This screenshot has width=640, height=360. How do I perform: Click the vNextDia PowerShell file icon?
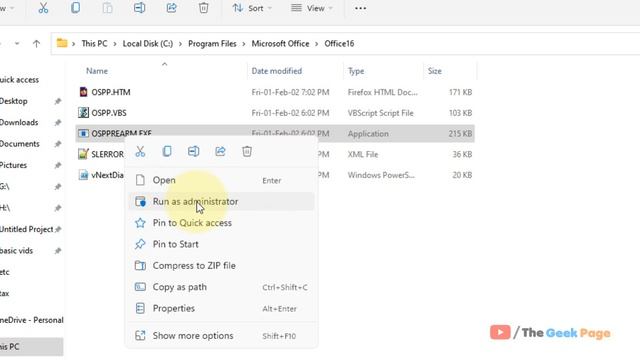coord(83,175)
